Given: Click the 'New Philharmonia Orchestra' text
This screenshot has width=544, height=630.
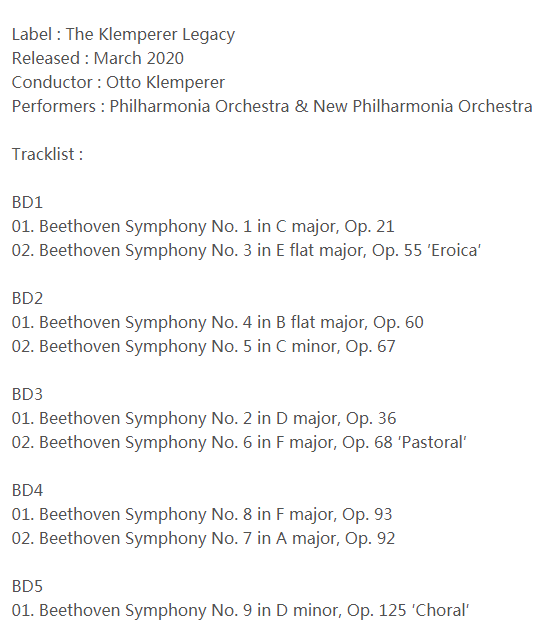Looking at the screenshot, I should [x=423, y=106].
